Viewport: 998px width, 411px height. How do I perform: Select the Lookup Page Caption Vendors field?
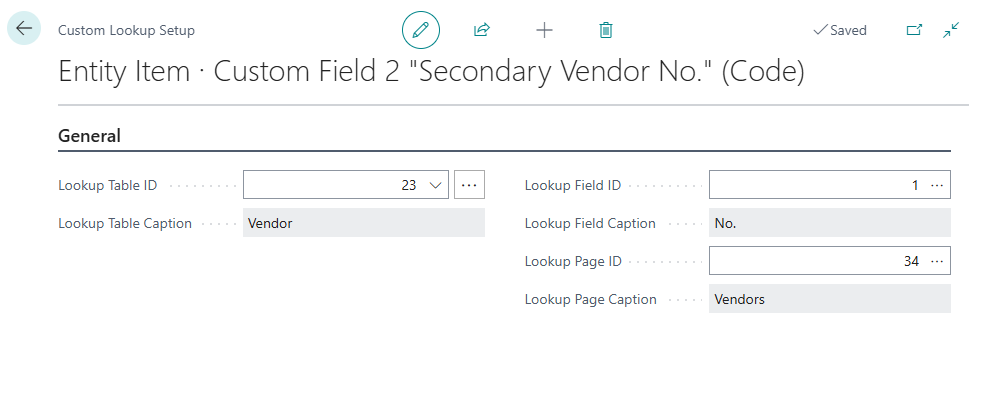[x=829, y=299]
